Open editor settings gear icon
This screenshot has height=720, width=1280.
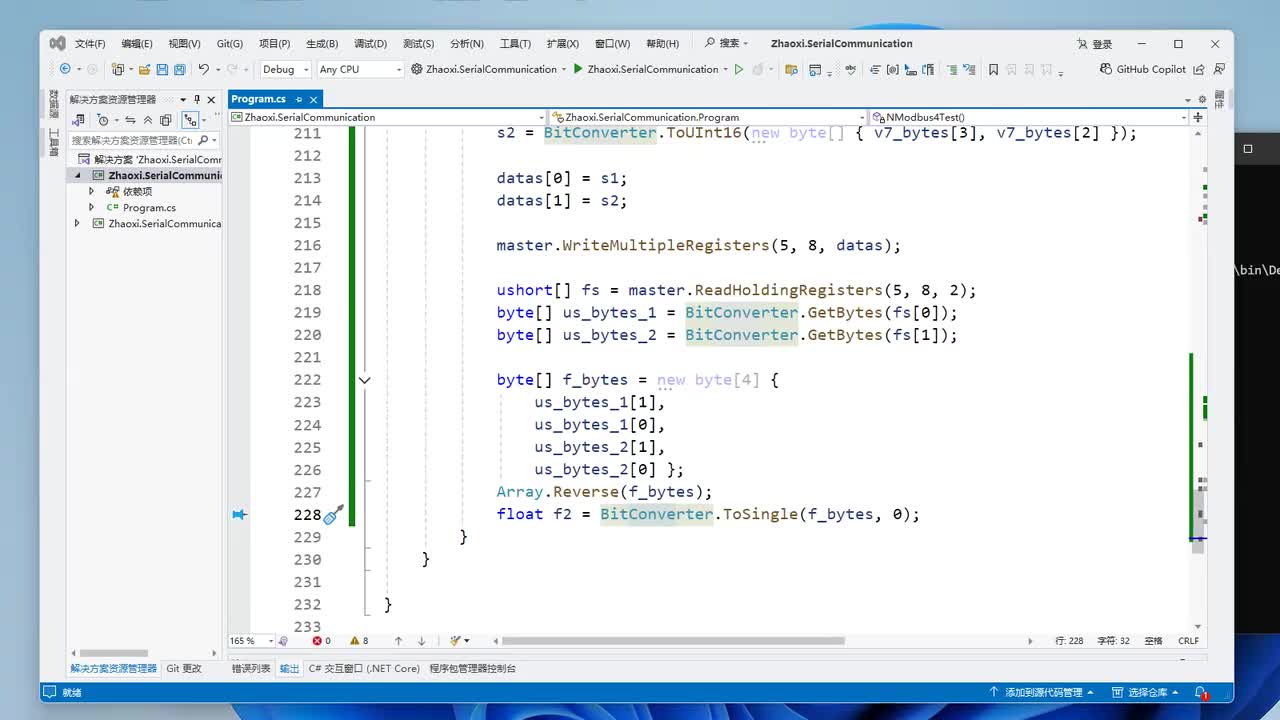(x=1202, y=99)
